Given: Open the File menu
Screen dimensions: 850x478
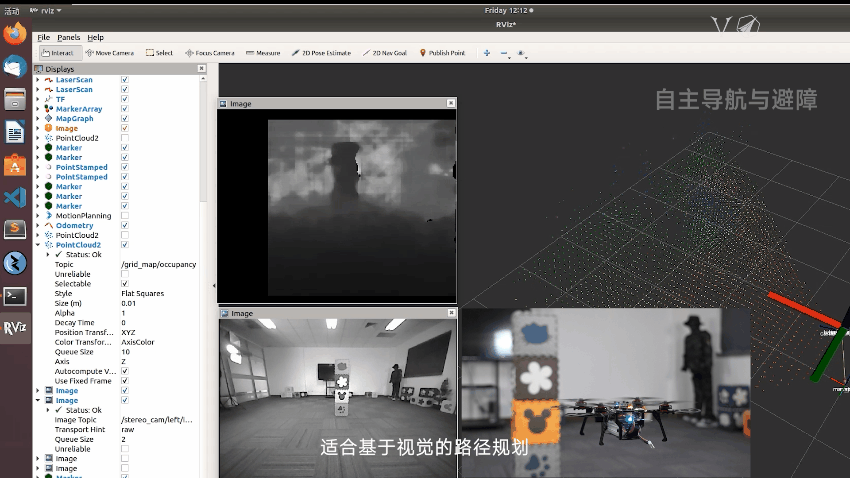Looking at the screenshot, I should (x=43, y=37).
